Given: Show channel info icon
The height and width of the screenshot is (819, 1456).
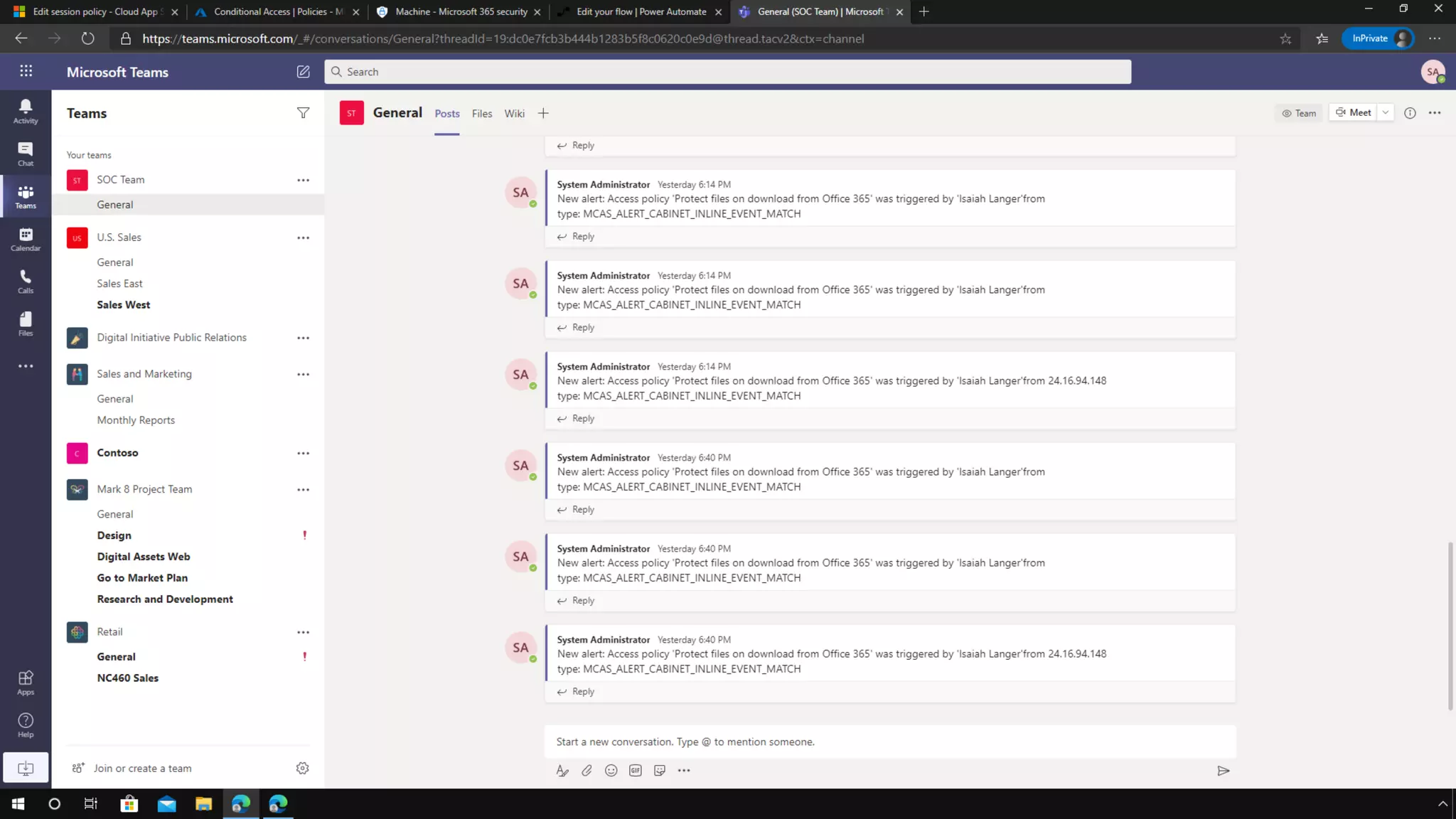Looking at the screenshot, I should click(1410, 113).
